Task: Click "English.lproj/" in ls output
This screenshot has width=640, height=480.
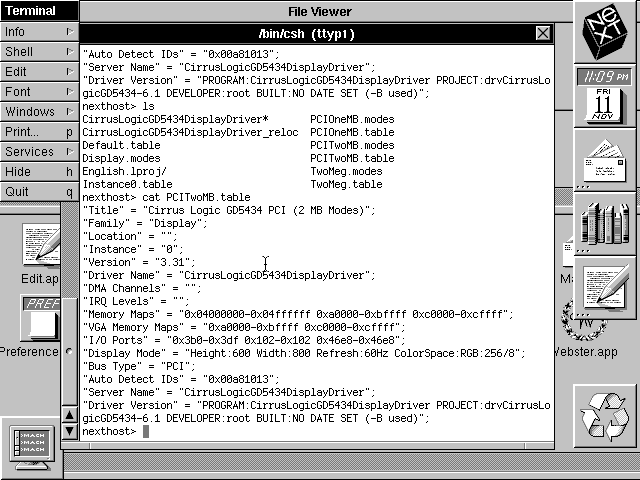Action: (x=124, y=171)
